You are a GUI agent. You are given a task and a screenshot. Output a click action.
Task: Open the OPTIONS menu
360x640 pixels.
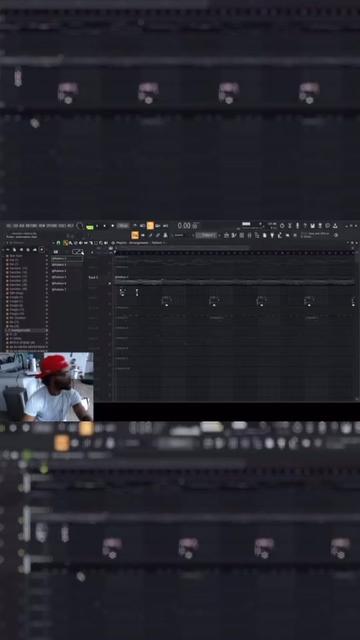click(x=51, y=225)
